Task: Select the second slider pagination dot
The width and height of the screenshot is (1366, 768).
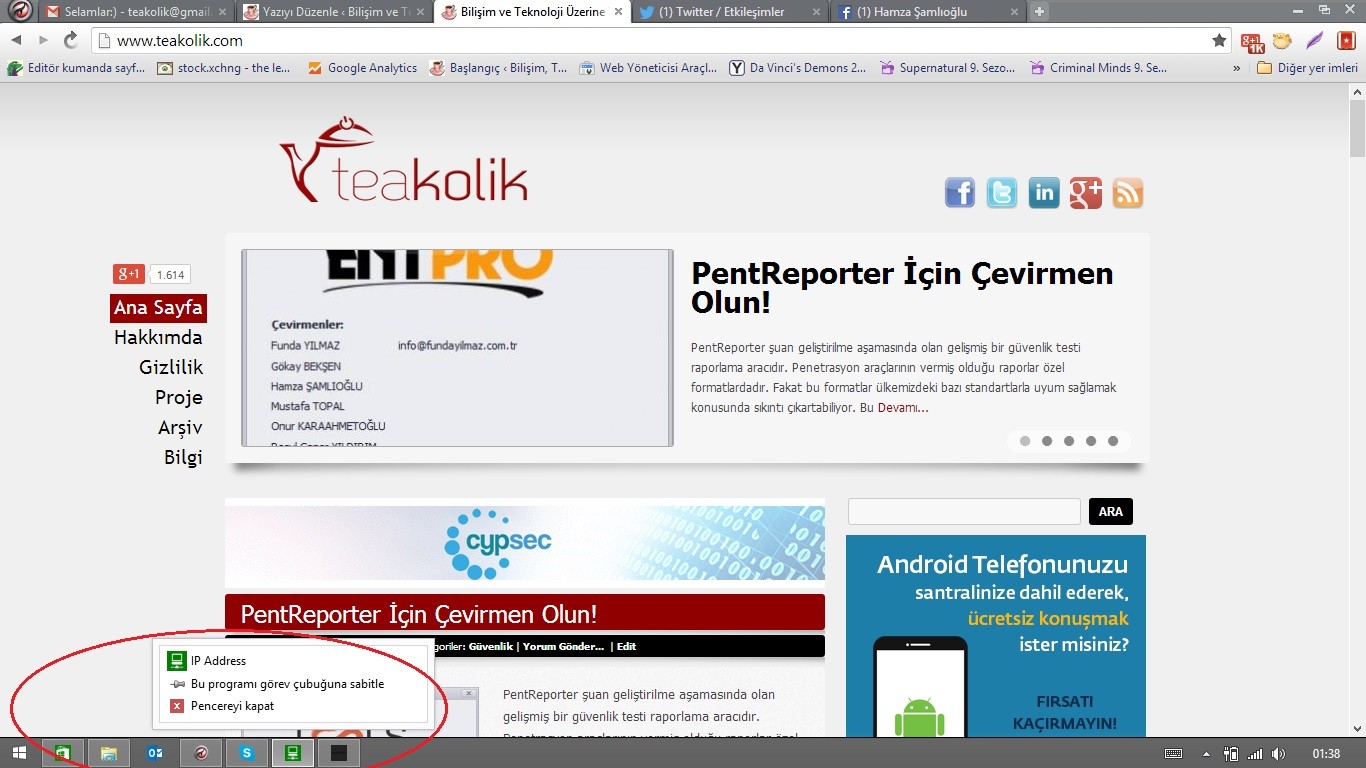Action: click(1047, 441)
